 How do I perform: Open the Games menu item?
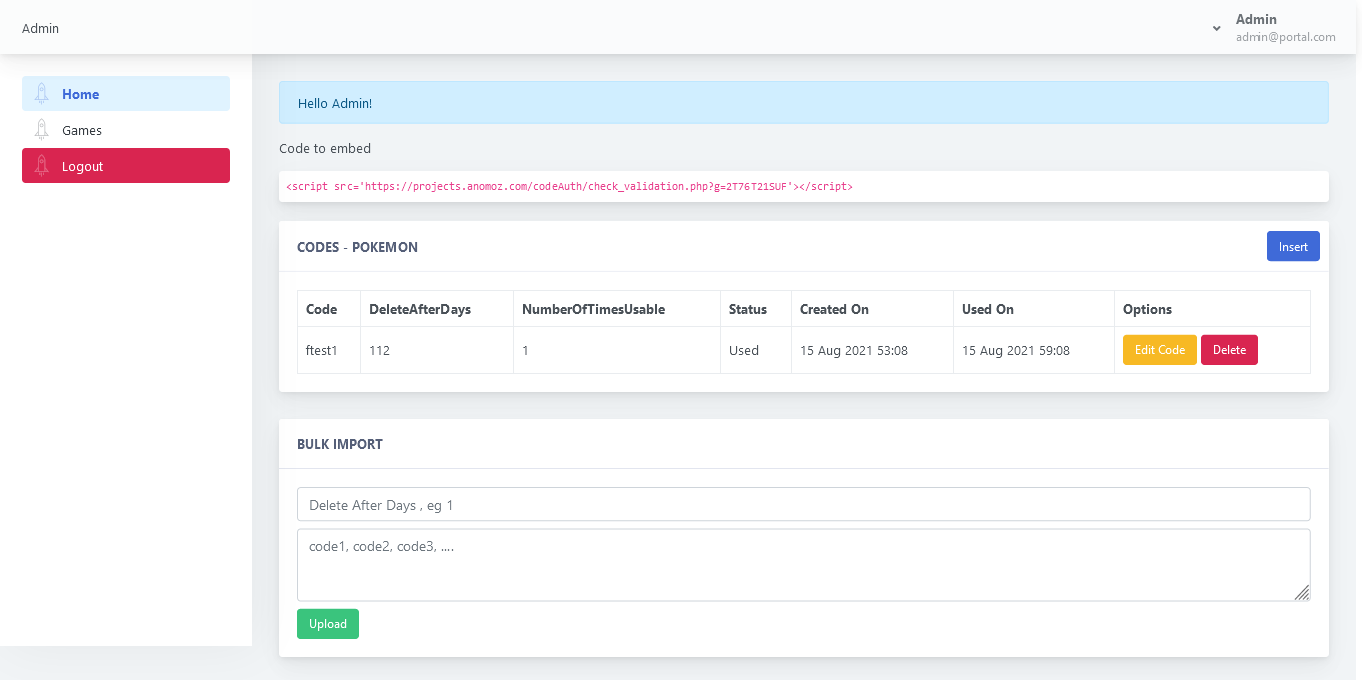(82, 130)
